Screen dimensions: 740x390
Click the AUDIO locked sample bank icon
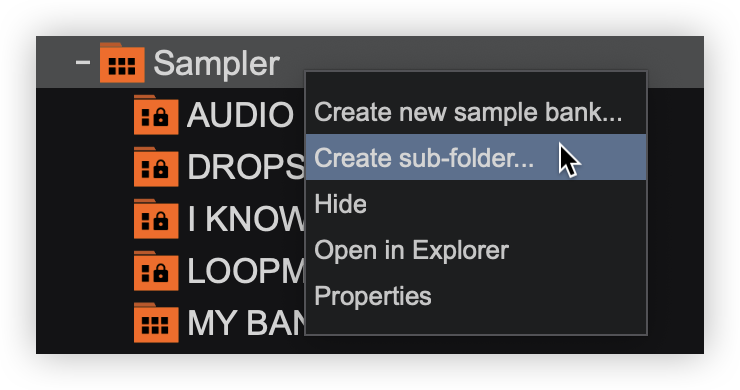156,115
